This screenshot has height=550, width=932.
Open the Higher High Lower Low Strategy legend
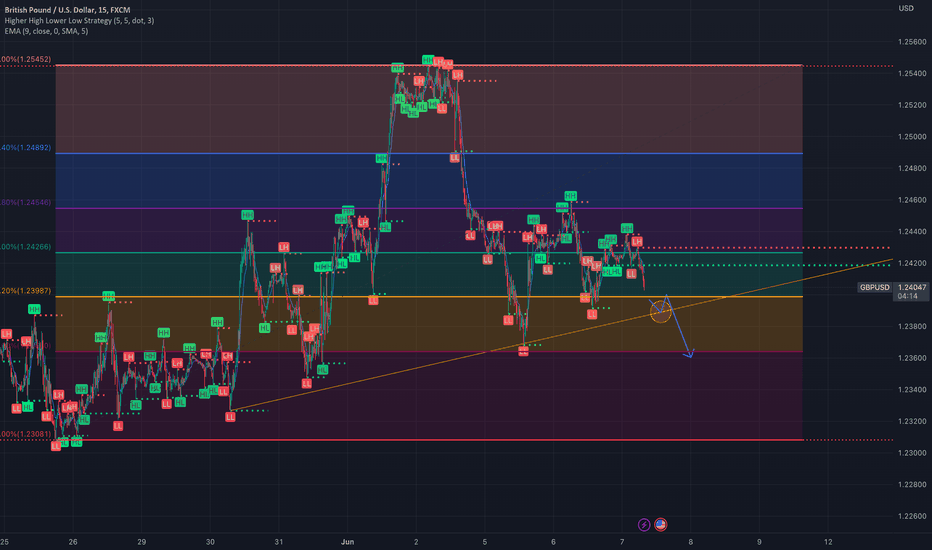(x=79, y=20)
